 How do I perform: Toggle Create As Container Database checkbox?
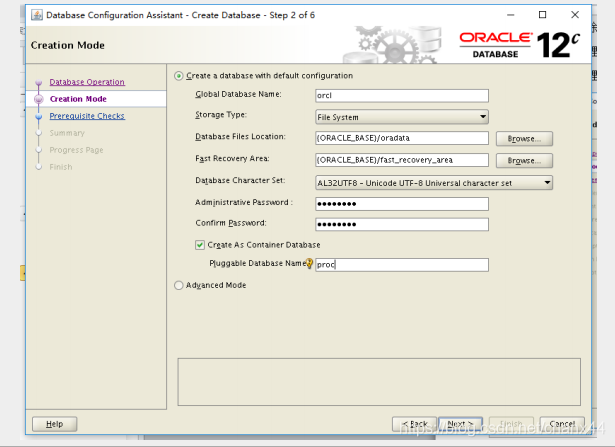(200, 245)
